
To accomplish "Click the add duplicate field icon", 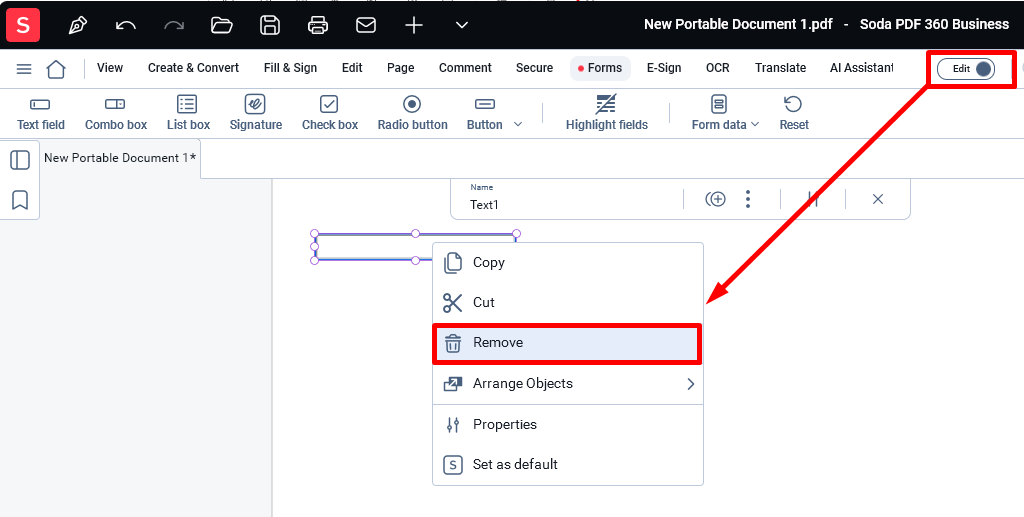I will (716, 199).
